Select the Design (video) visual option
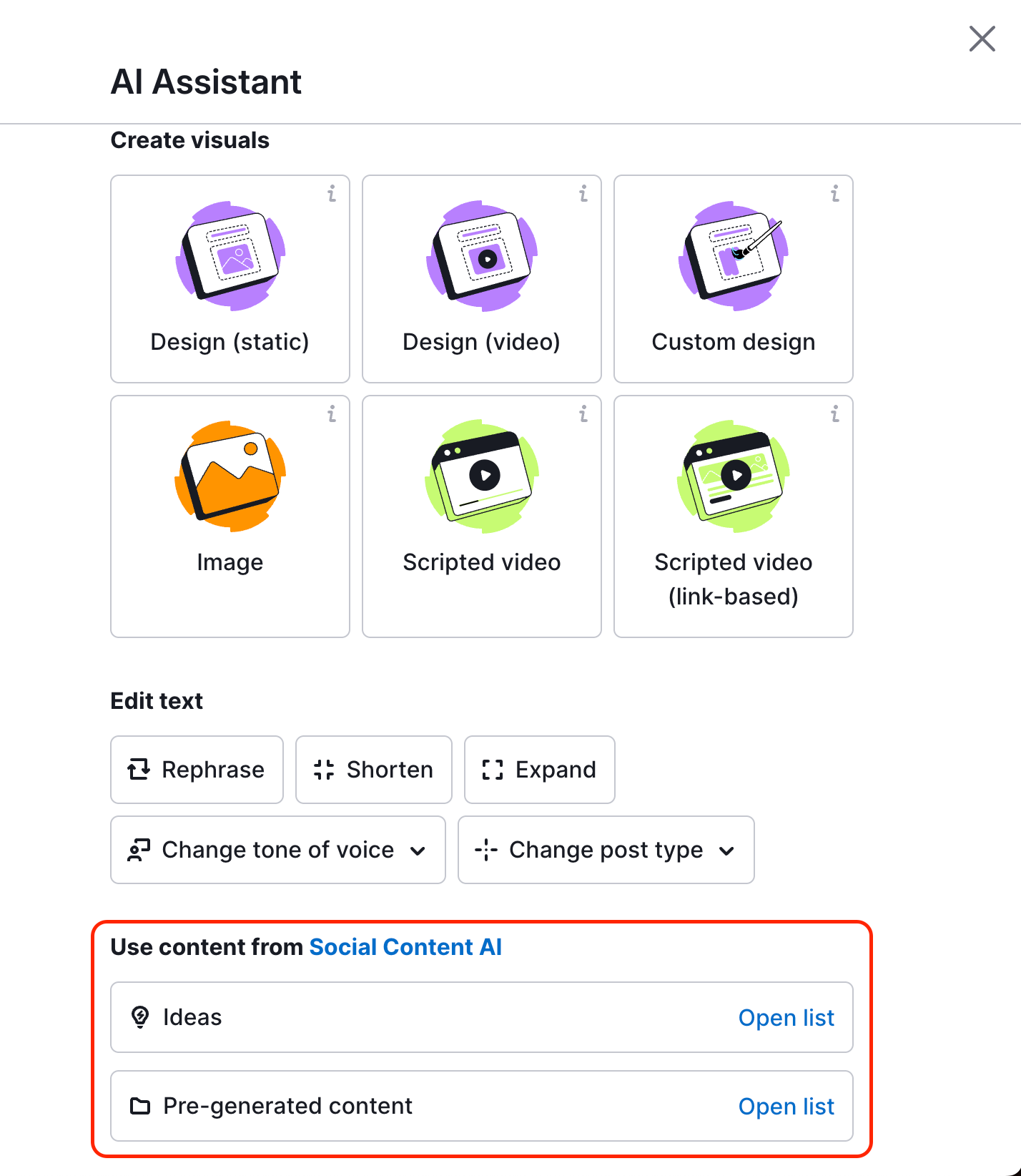The image size is (1021, 1176). [x=481, y=279]
